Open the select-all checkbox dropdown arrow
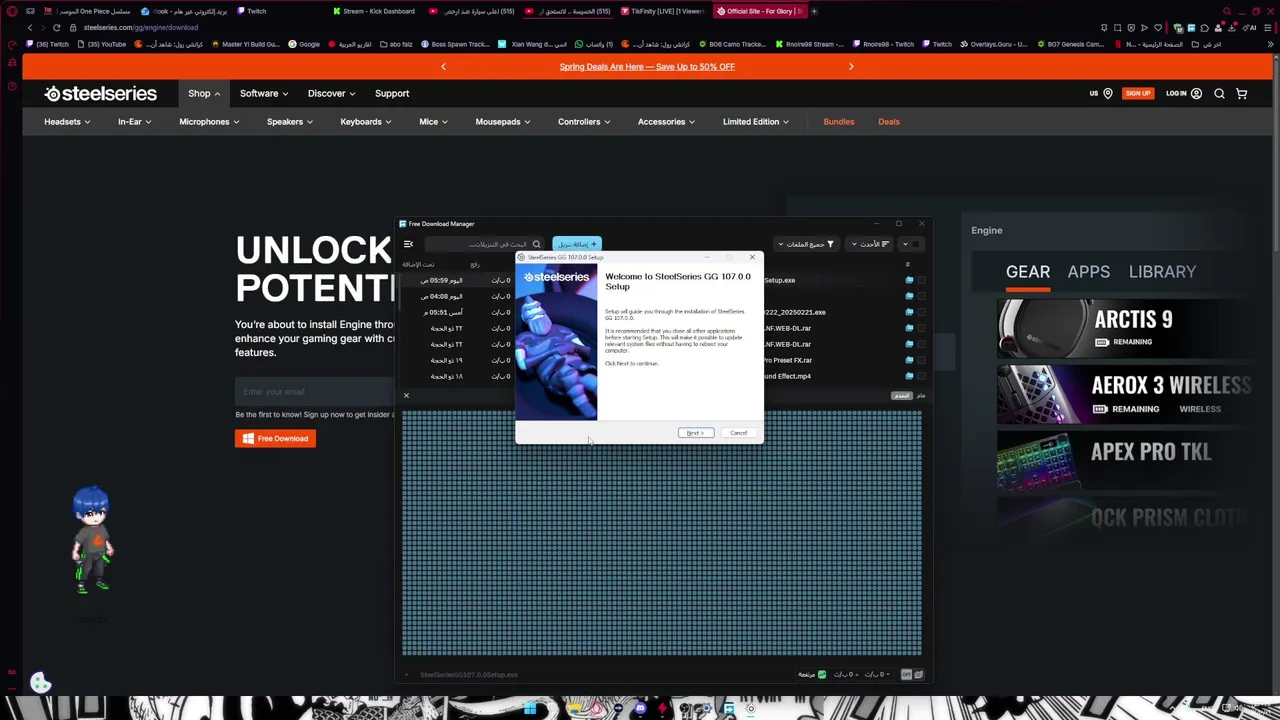The height and width of the screenshot is (720, 1280). (905, 244)
